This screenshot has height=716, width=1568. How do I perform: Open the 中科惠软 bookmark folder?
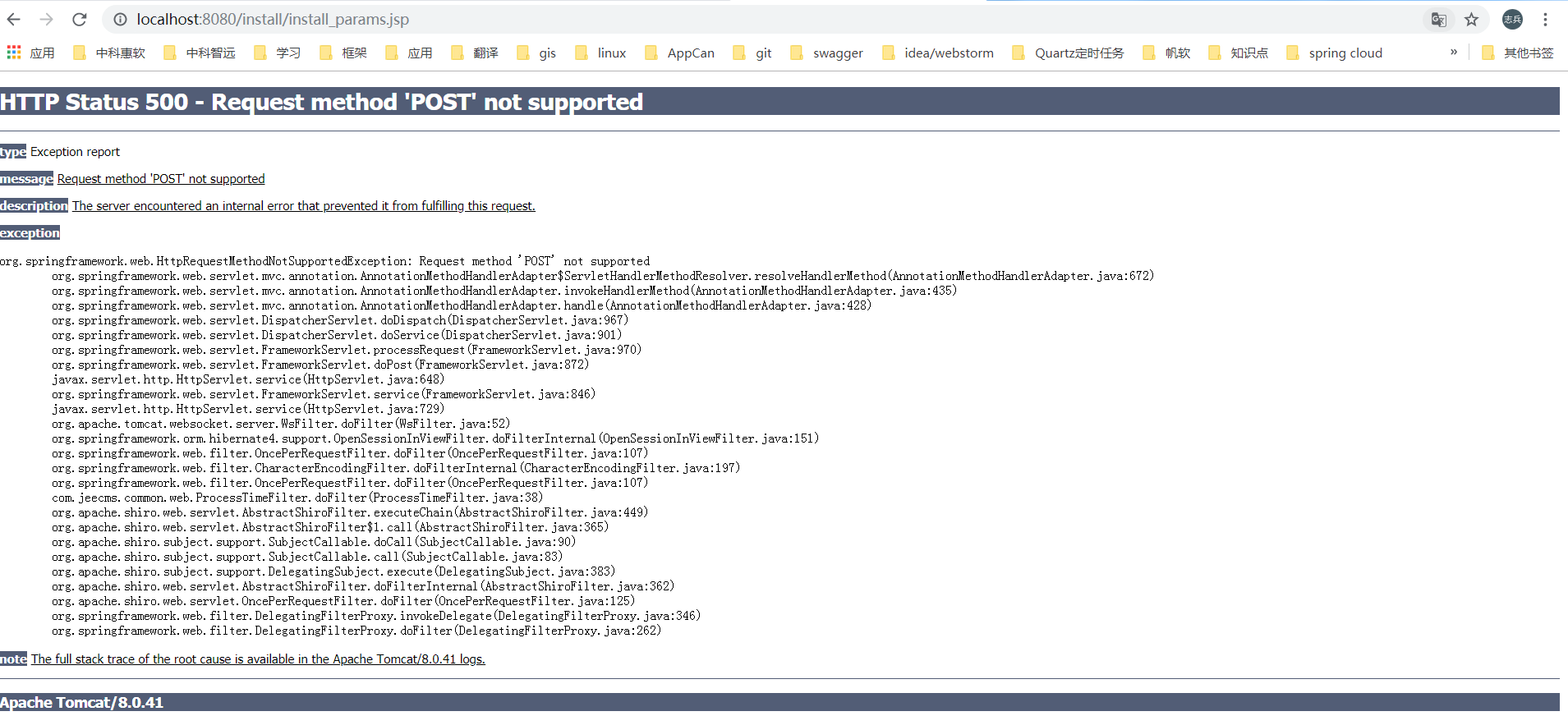109,53
